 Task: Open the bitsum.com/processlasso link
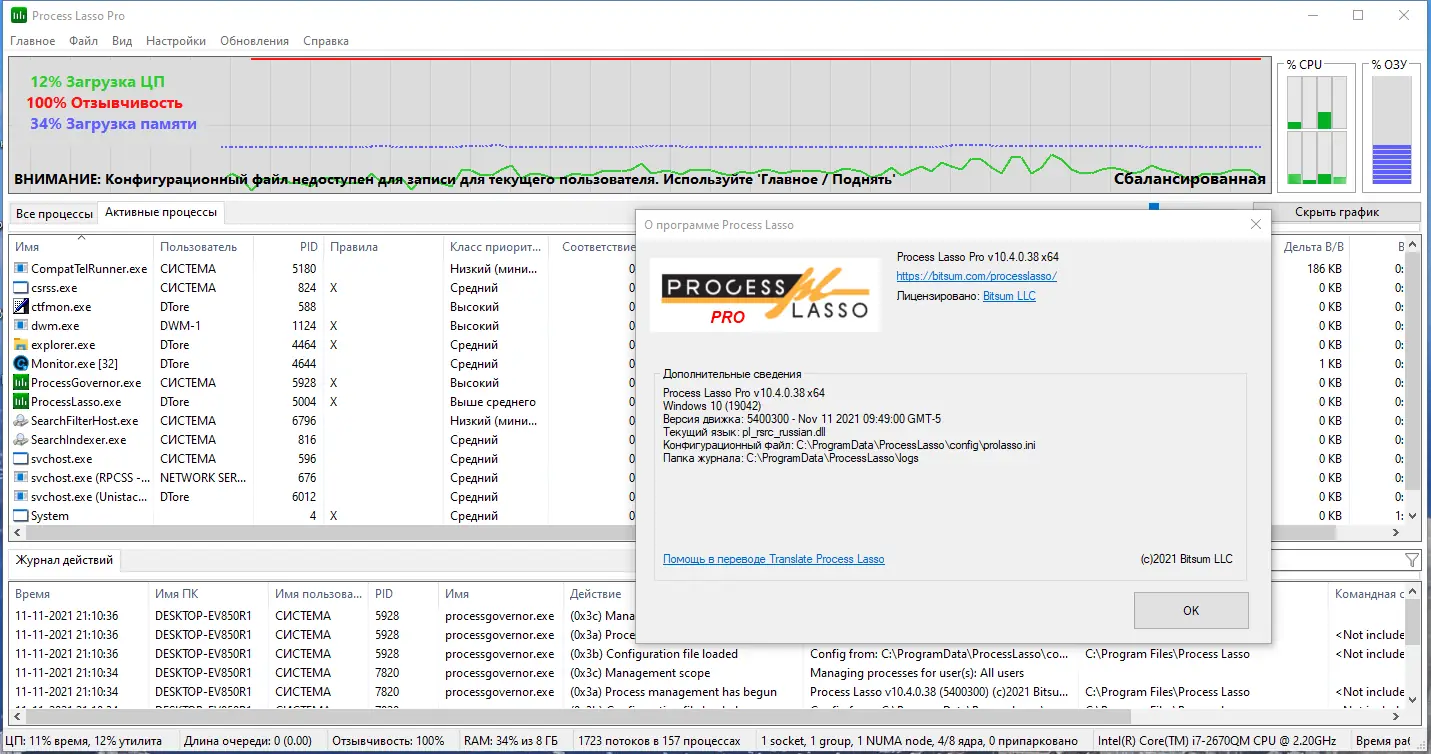point(977,276)
